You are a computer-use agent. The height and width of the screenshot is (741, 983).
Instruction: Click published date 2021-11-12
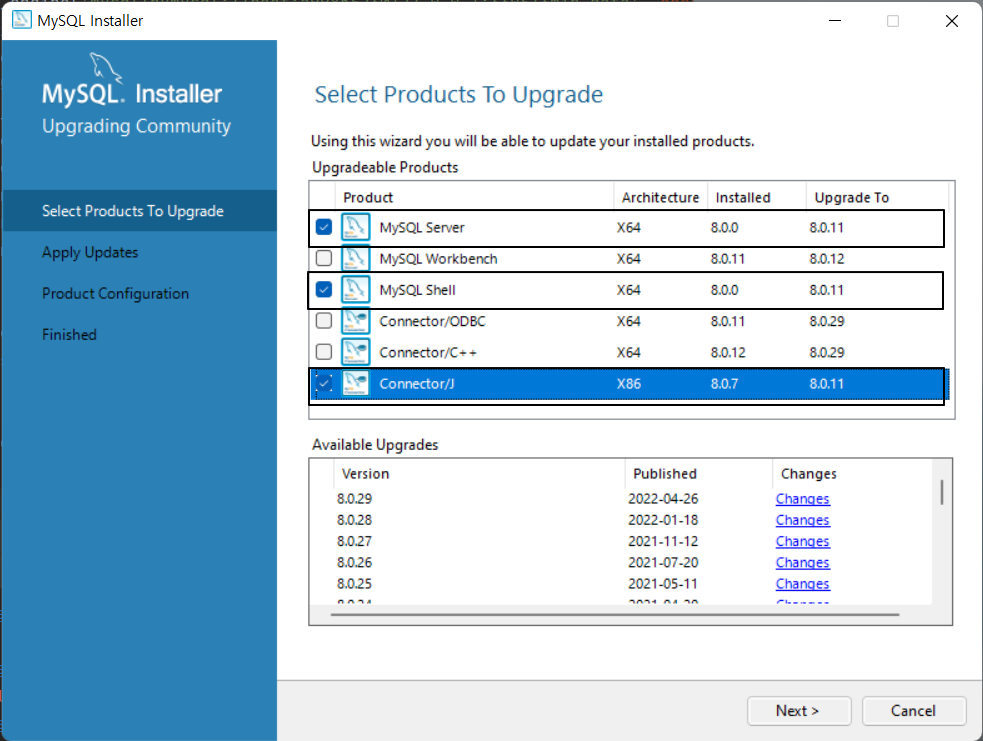tap(663, 542)
